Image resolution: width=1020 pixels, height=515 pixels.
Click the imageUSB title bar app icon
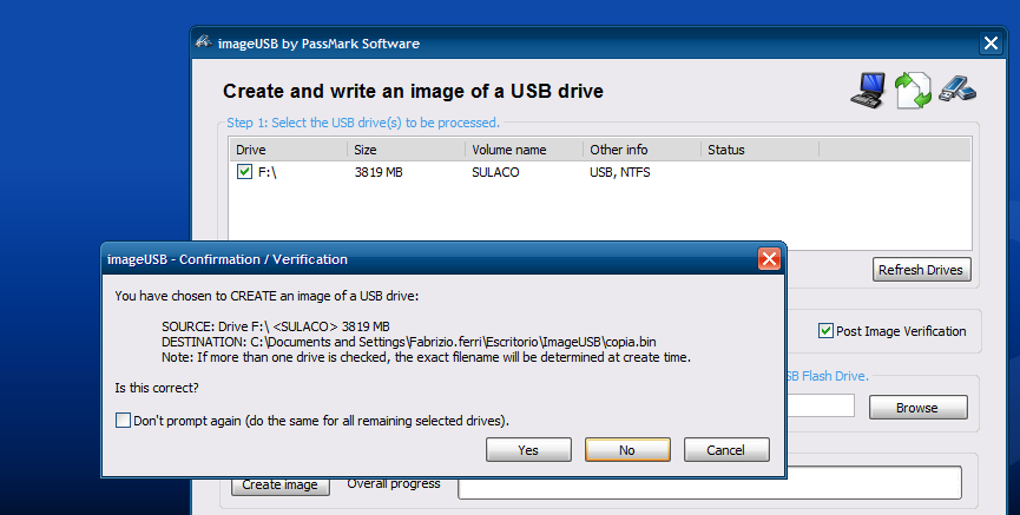[x=204, y=43]
